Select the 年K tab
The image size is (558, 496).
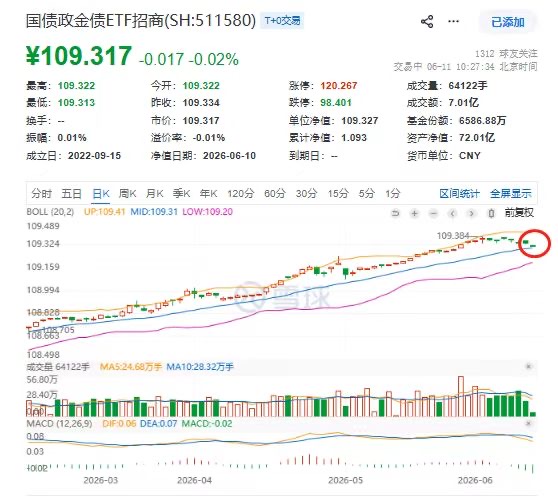(x=209, y=194)
